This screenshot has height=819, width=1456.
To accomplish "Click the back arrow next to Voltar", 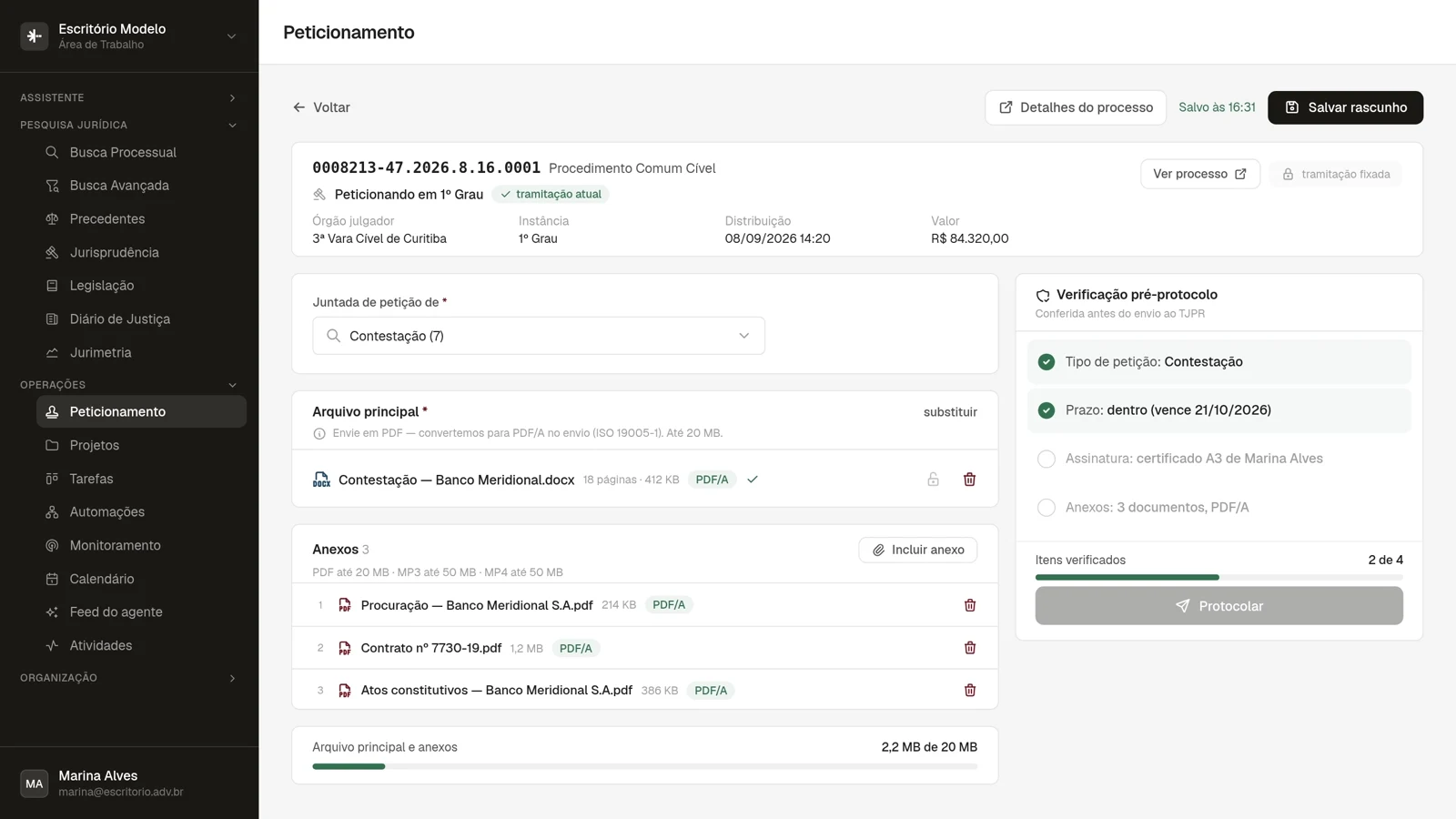I will click(x=298, y=107).
